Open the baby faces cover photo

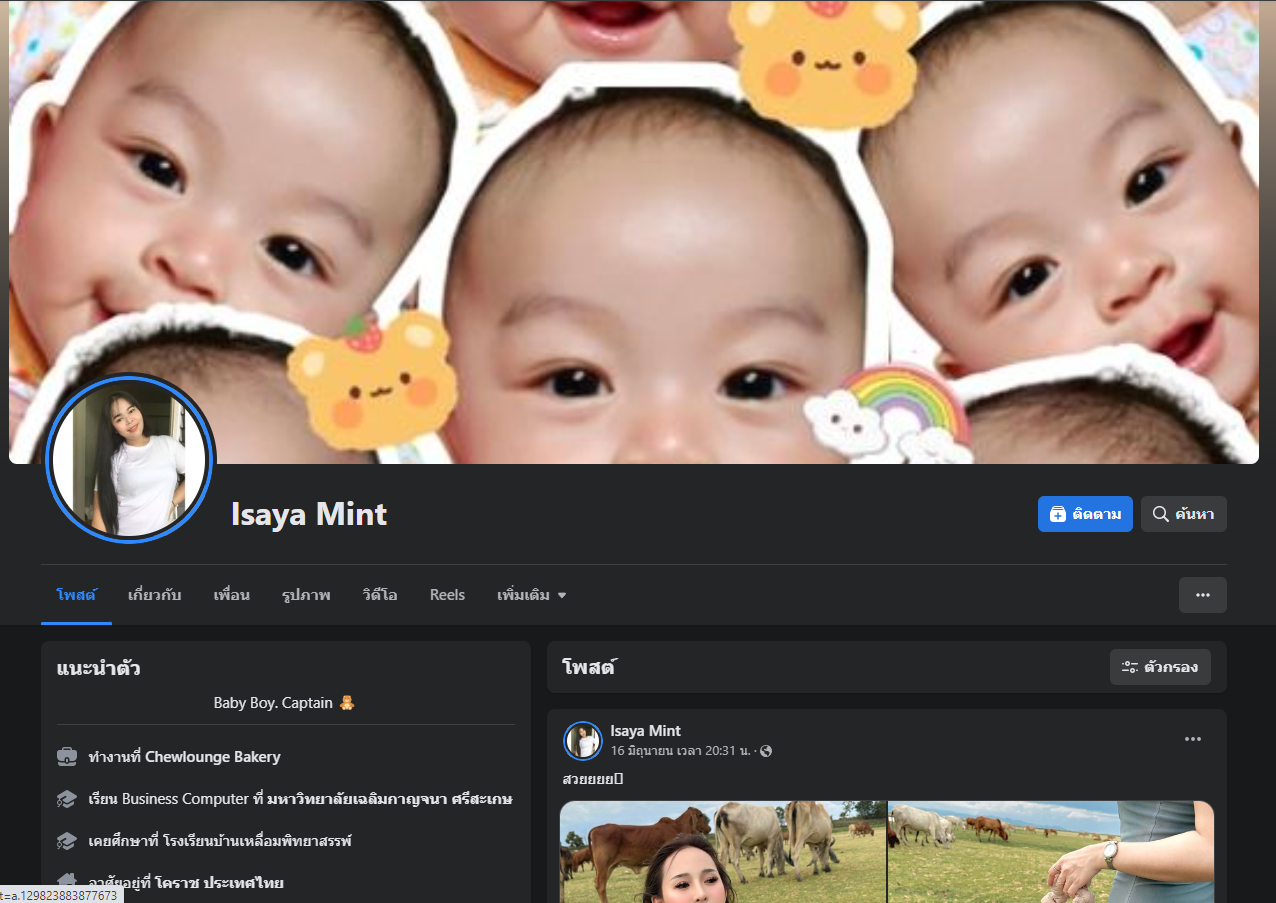(634, 232)
